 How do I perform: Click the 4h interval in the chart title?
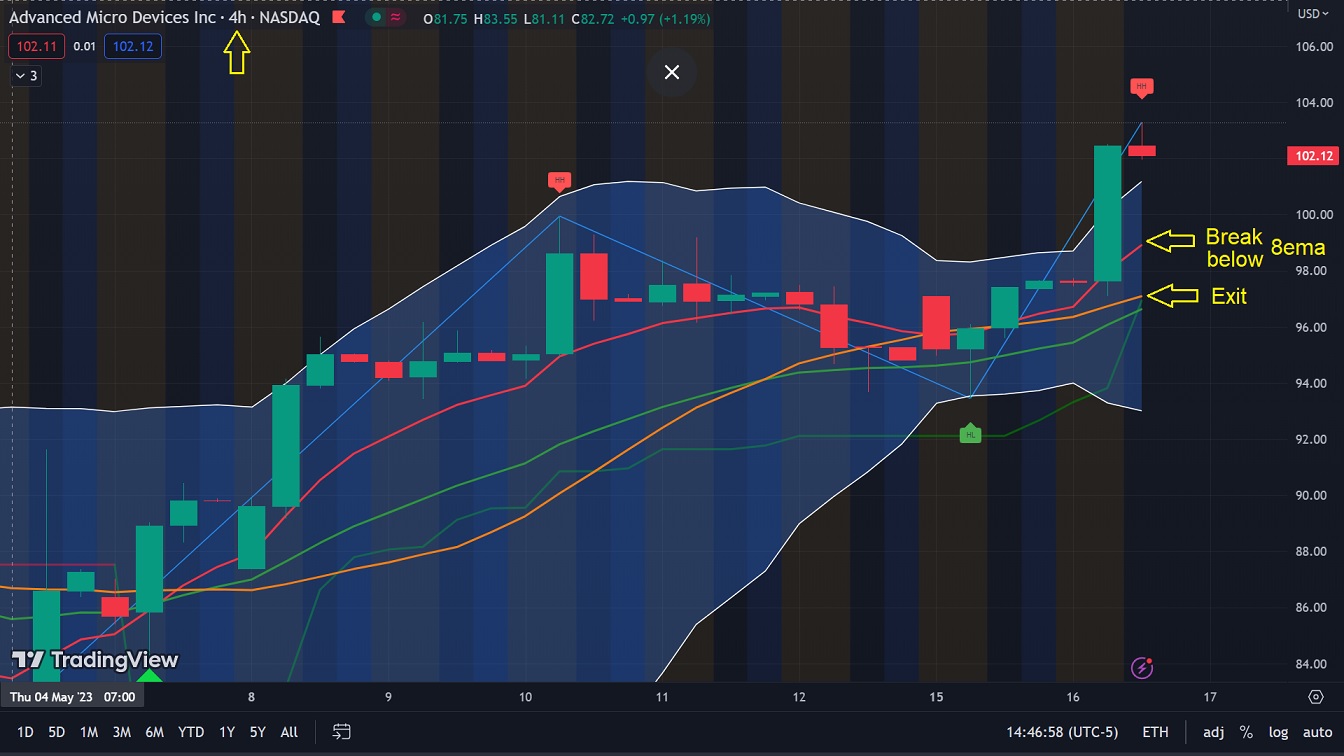[x=237, y=17]
